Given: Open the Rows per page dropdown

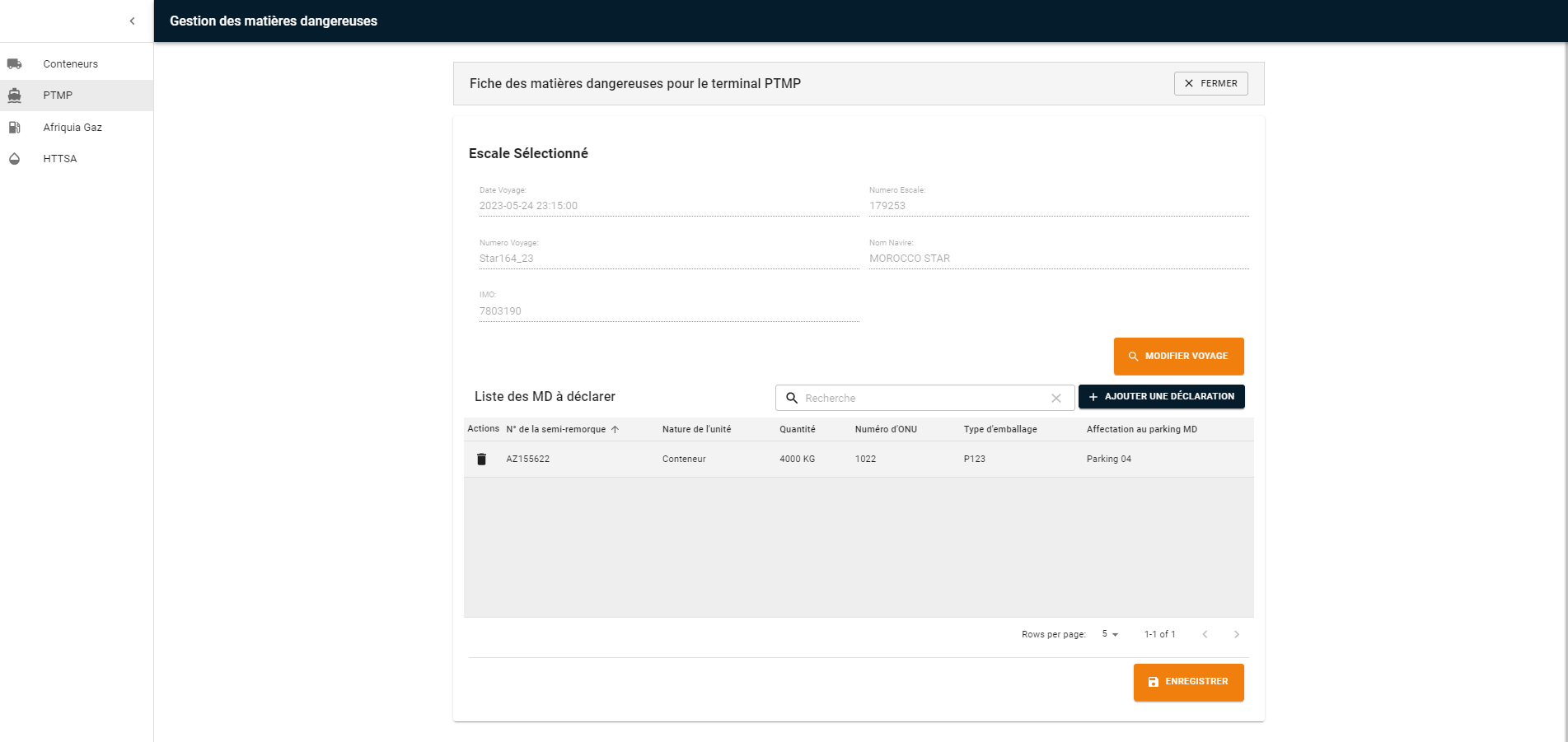Looking at the screenshot, I should [x=1110, y=634].
